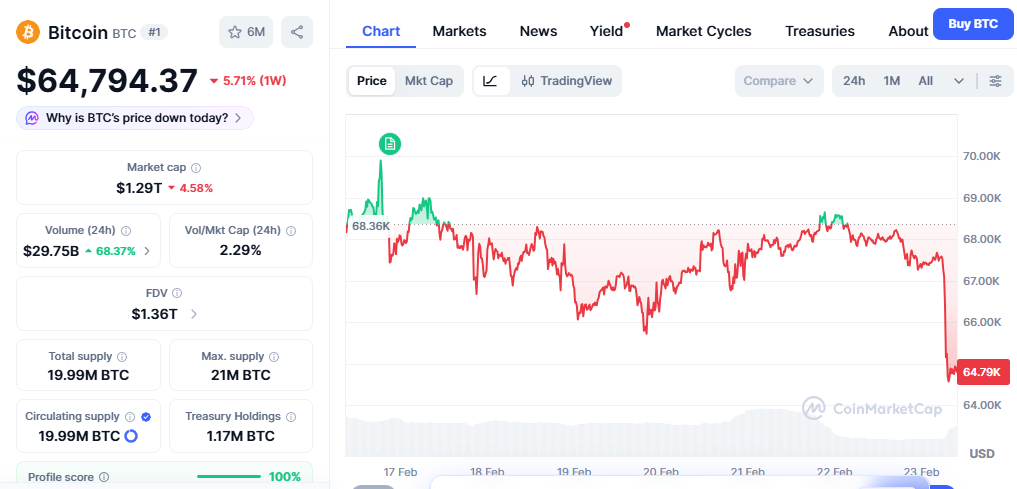Click the AI chat icon beside price question

[x=32, y=118]
